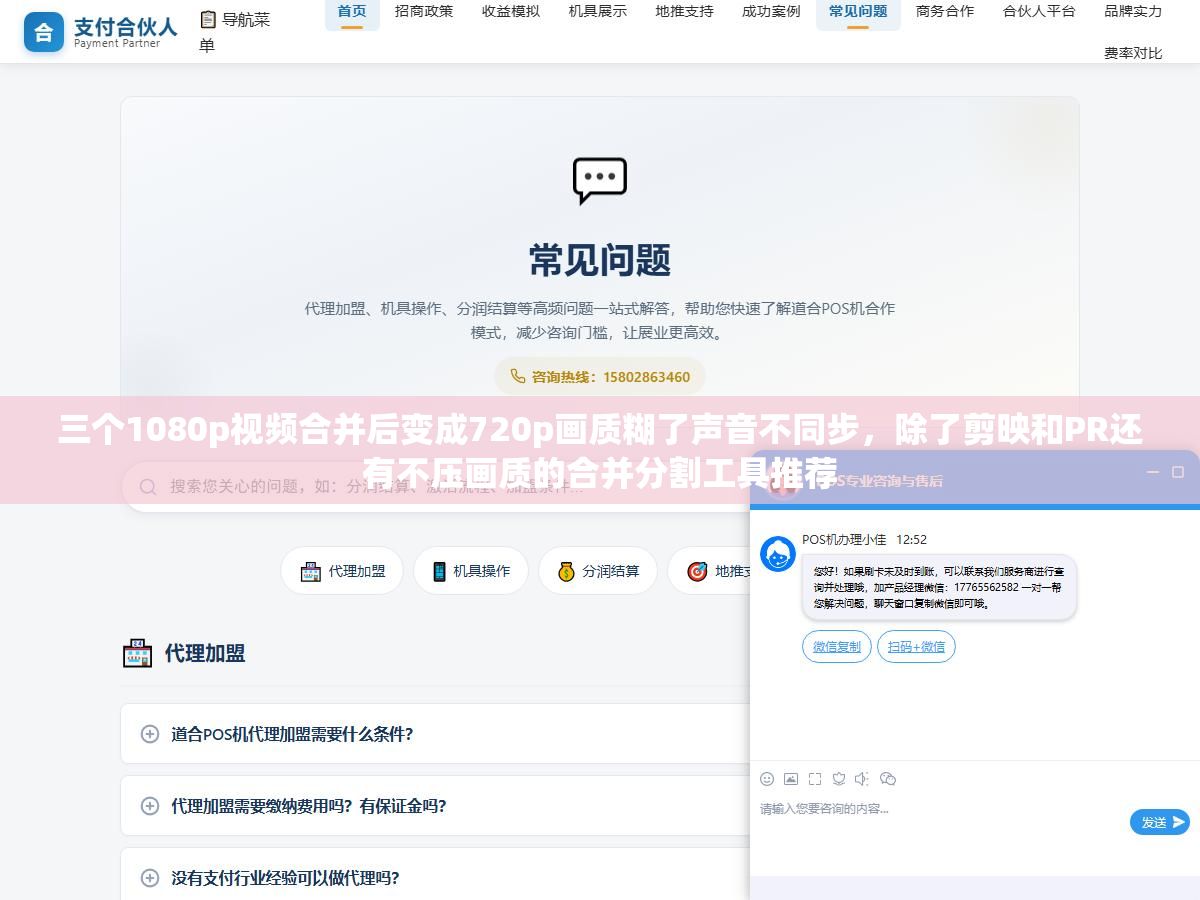Expand 代理加盟需要缴纳费用吗 question
This screenshot has height=900, width=1200.
(x=435, y=806)
